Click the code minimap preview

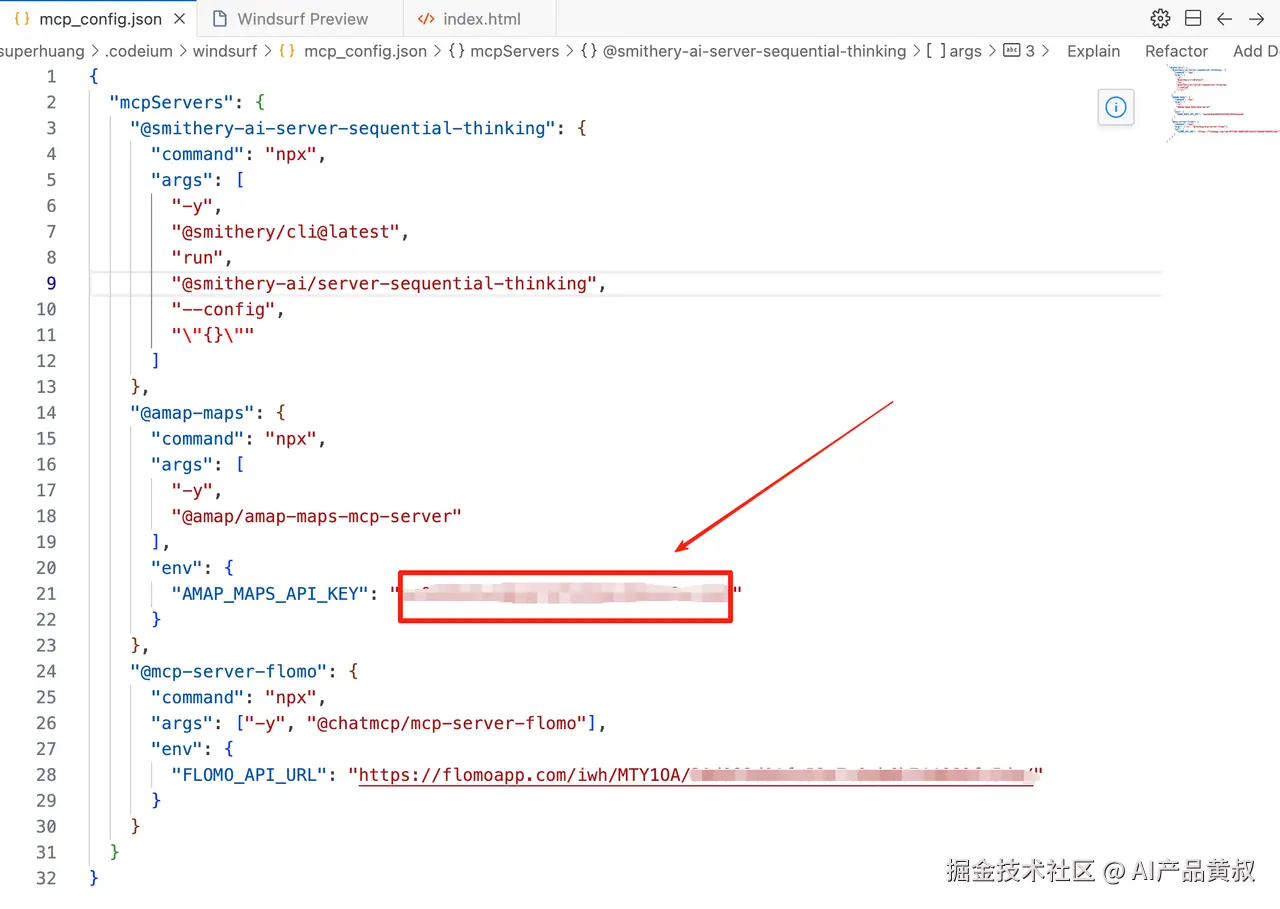1222,104
